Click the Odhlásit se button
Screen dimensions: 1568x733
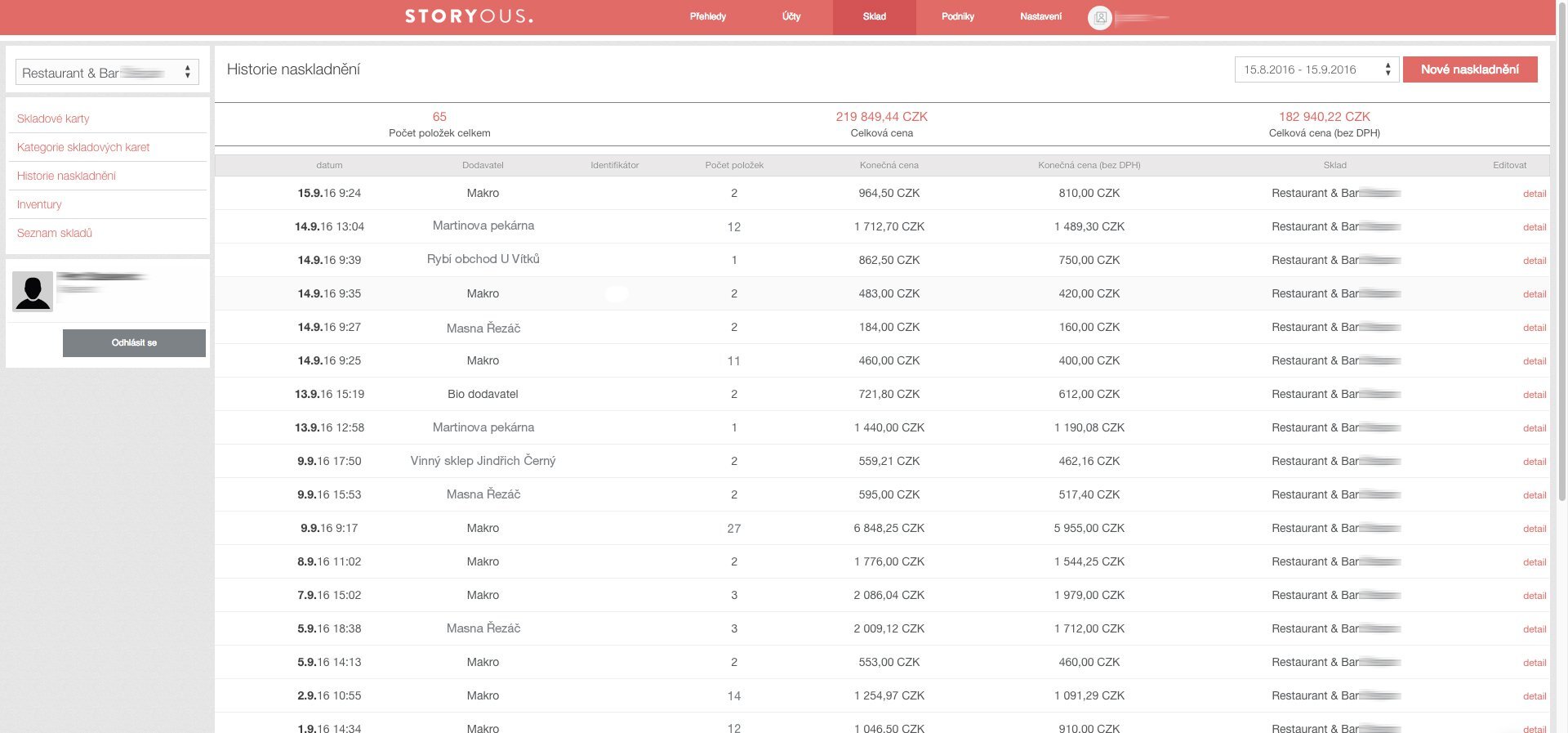point(134,343)
